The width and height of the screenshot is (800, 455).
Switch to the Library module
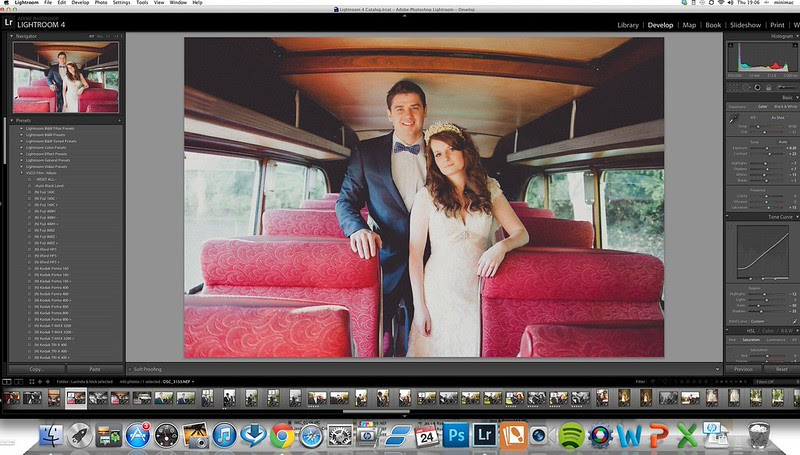coord(628,25)
